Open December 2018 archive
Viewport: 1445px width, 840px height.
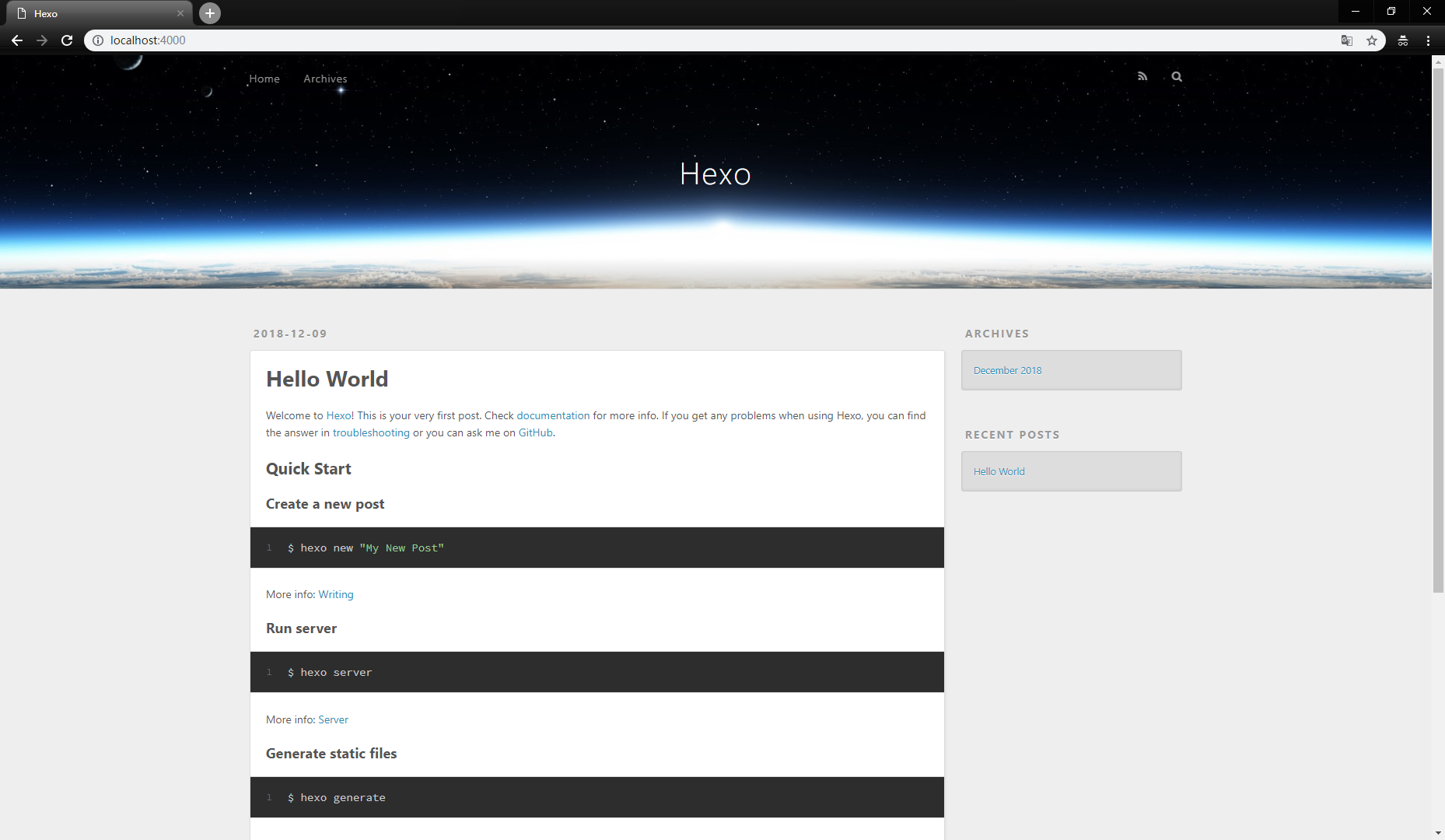(x=1007, y=370)
